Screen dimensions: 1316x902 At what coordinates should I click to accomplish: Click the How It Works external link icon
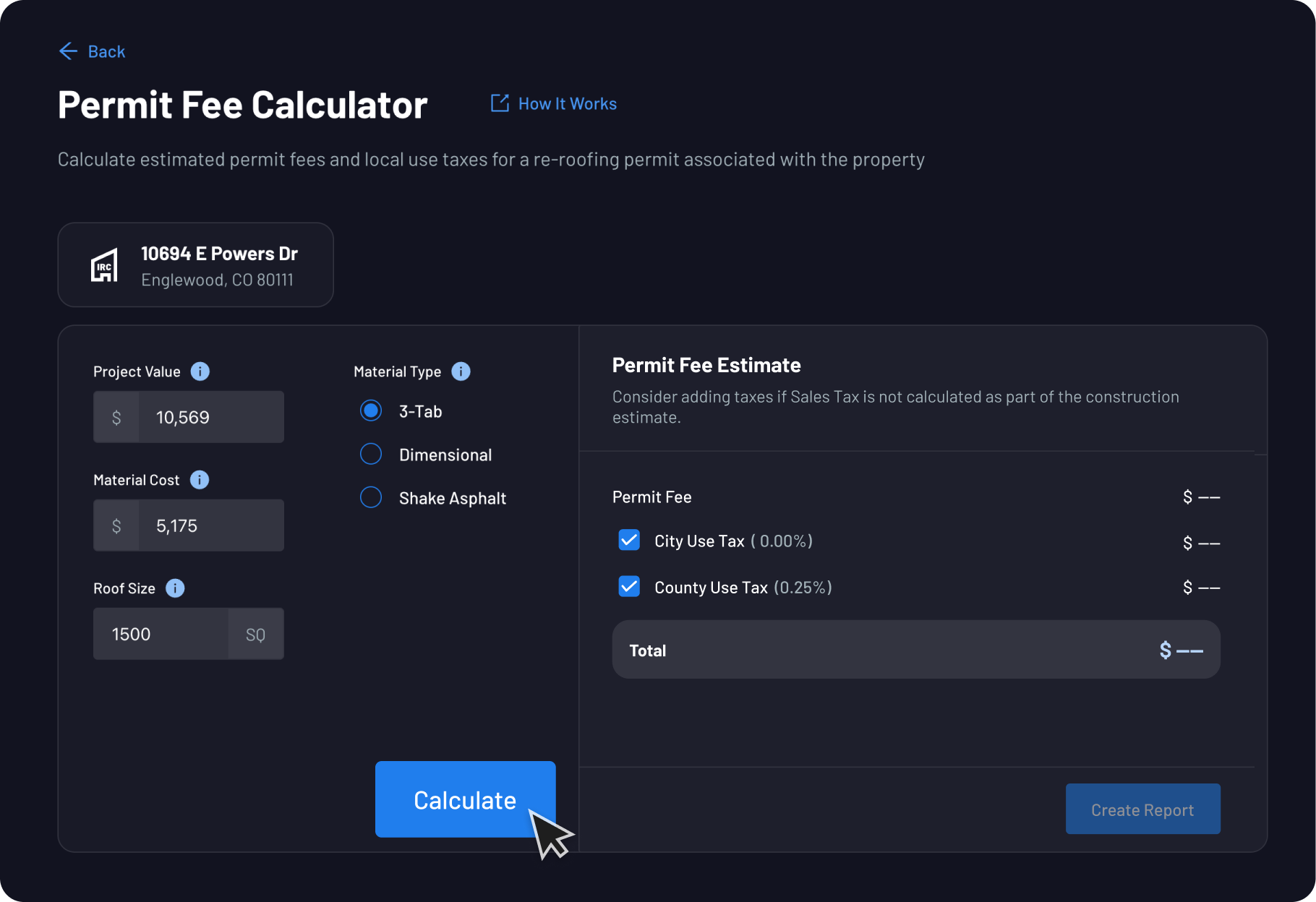[500, 103]
